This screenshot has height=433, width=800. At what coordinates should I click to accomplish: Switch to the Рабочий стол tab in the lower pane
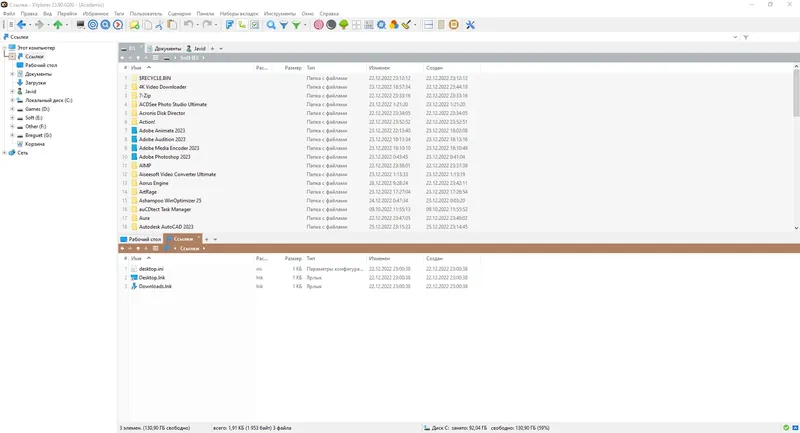[x=141, y=239]
